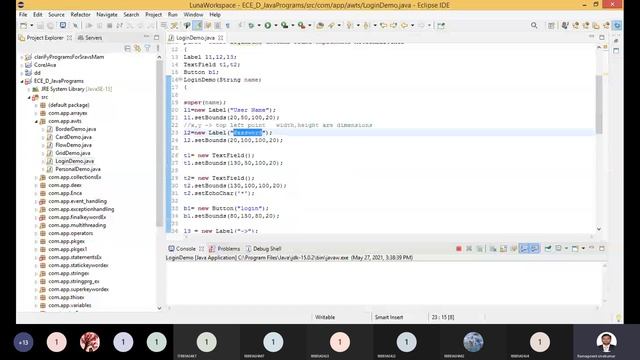Toggle Pin Console button

pos(548,249)
